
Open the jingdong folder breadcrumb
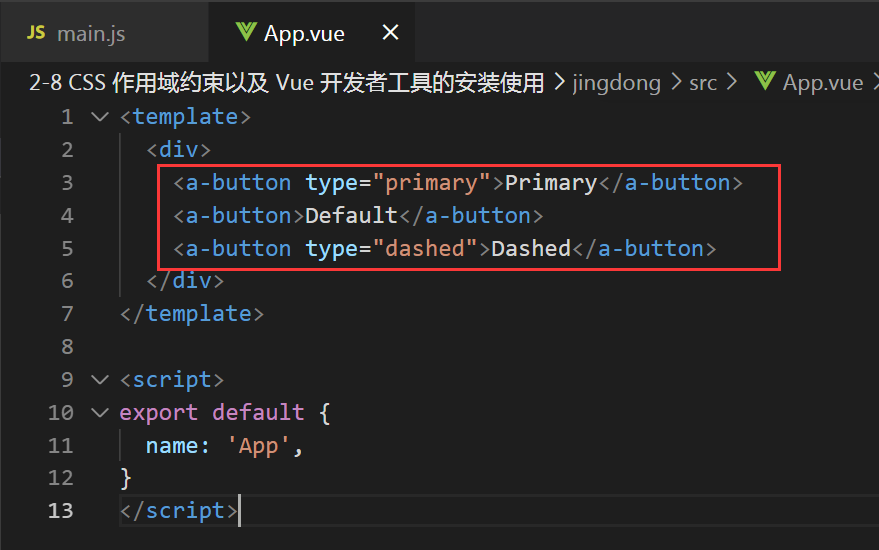(x=616, y=83)
